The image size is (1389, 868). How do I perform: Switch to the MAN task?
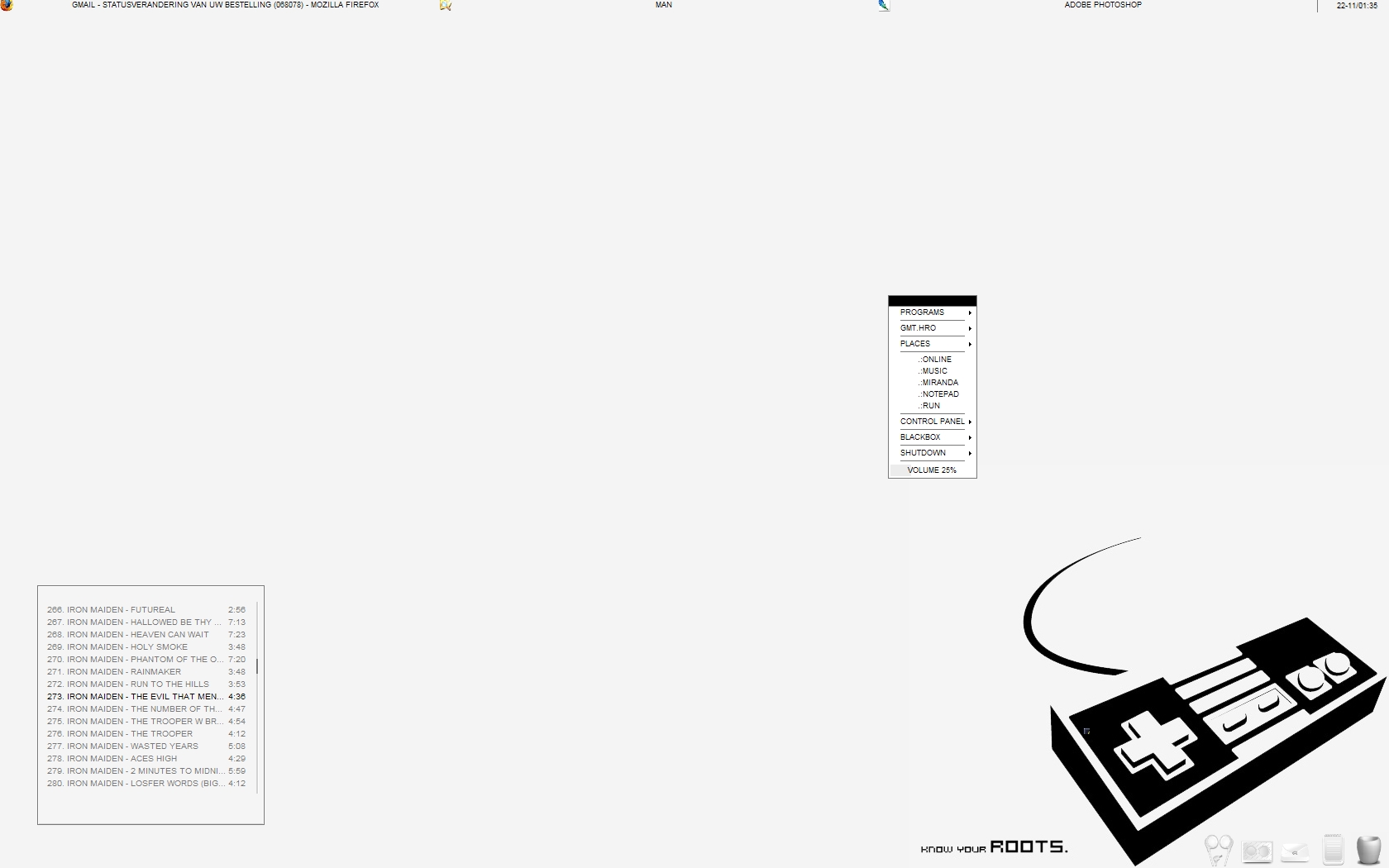pyautogui.click(x=664, y=5)
